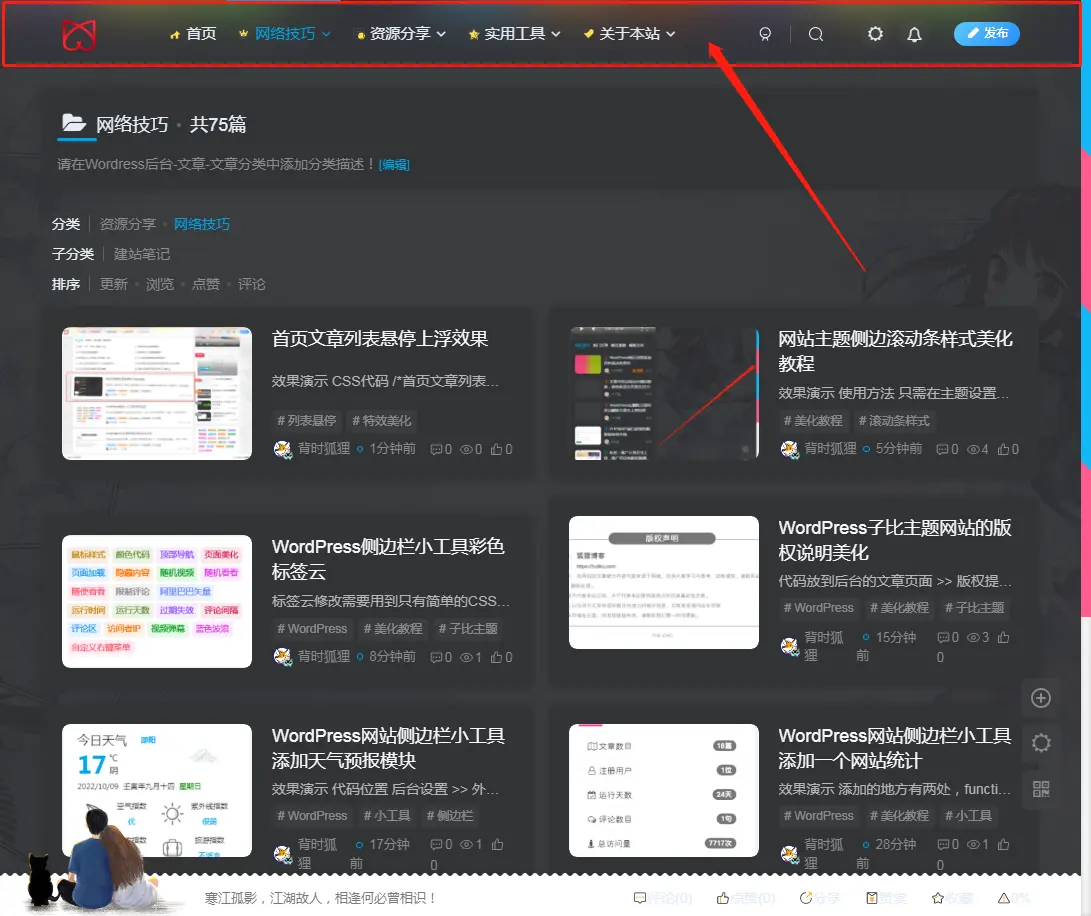
Task: Open the search icon in navbar
Action: tap(815, 33)
